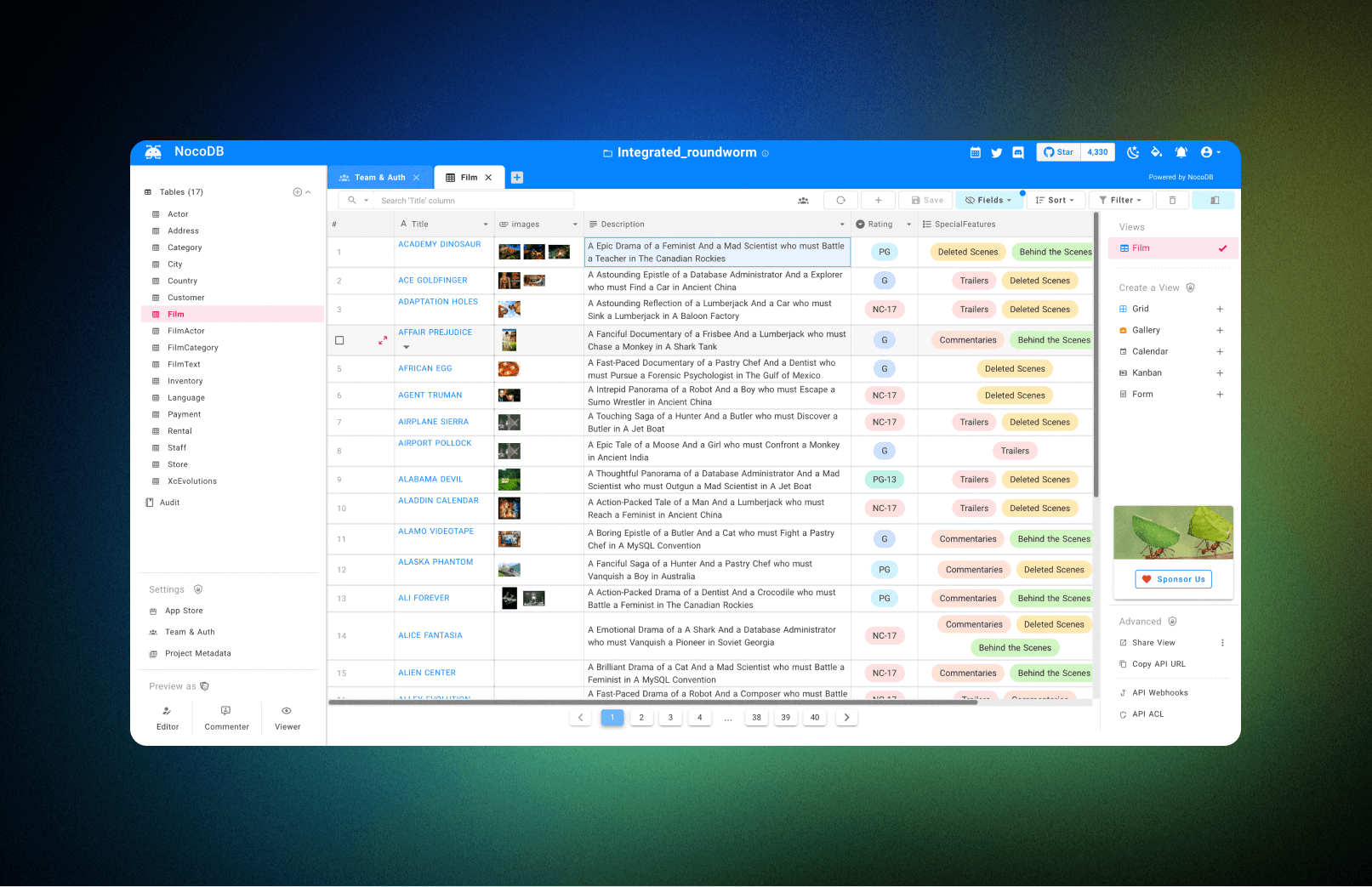Click the Sponsor Us button
Image resolution: width=1372 pixels, height=887 pixels.
(1173, 579)
